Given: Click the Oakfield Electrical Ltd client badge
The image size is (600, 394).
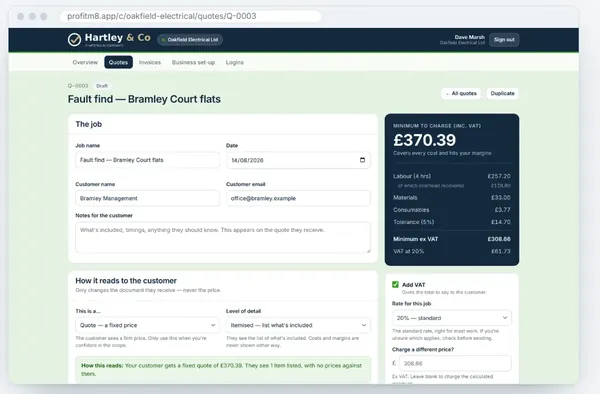Looking at the screenshot, I should [190, 40].
